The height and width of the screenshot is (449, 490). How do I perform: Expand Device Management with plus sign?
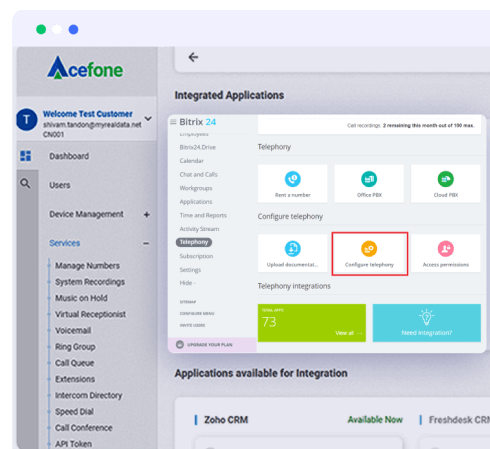146,215
